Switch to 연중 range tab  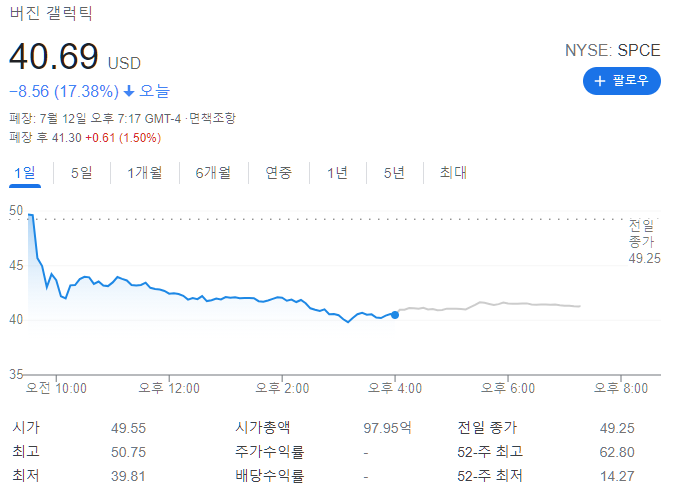click(279, 173)
